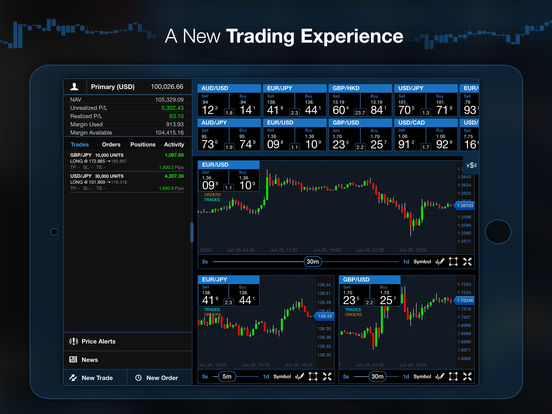Expand GBP/USD chart to fullscreen
Image resolution: width=552 pixels, height=414 pixels.
[x=468, y=377]
